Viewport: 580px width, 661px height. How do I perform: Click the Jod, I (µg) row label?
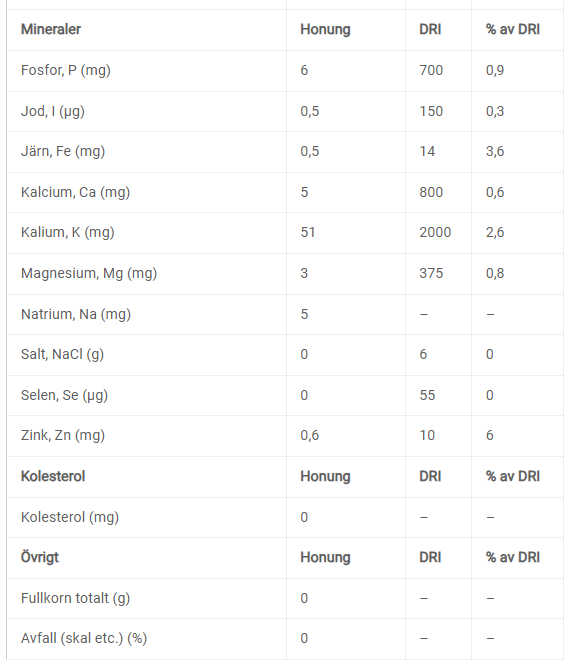(x=53, y=111)
